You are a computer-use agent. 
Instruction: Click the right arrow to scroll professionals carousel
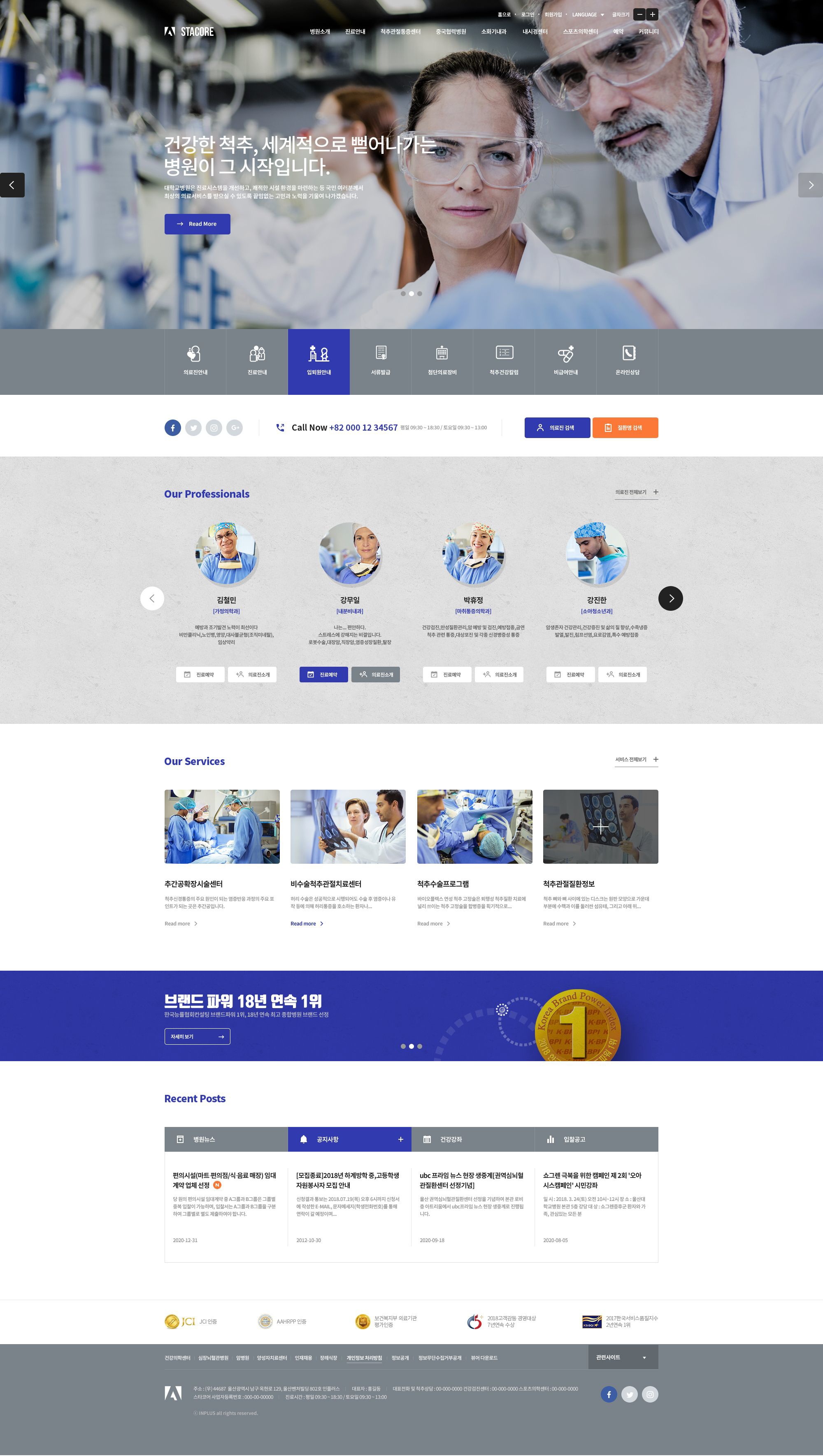click(672, 597)
